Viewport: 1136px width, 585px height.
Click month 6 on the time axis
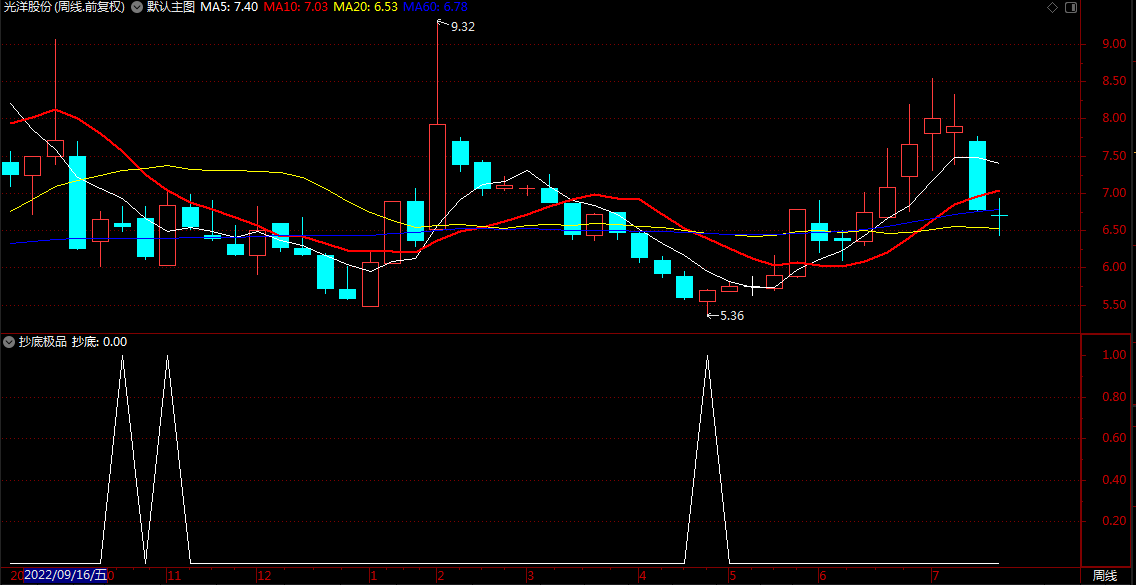tap(823, 576)
